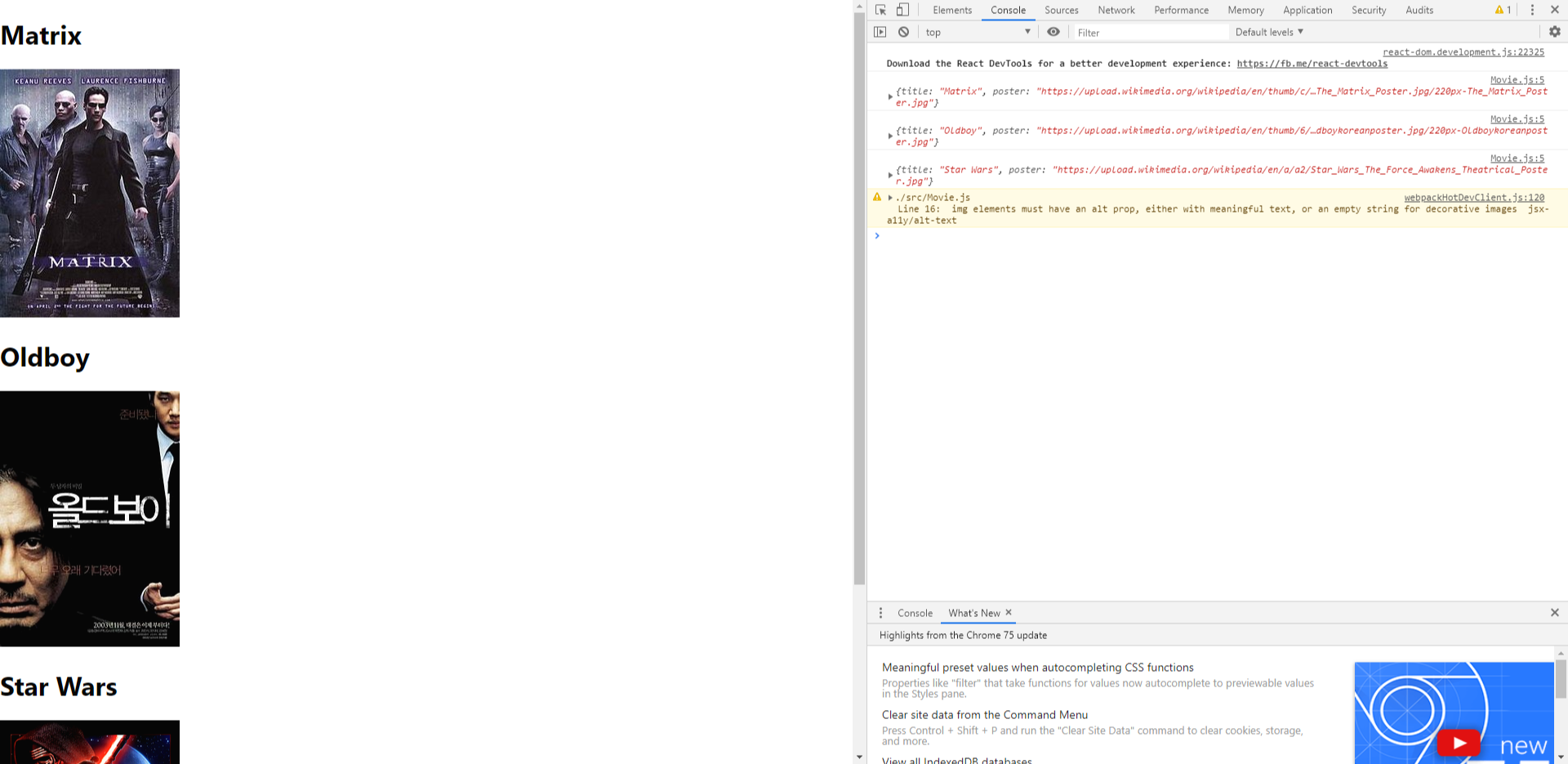Open Movie.js:5 link above the Star Wars log
This screenshot has height=764, width=1568.
pos(1517,158)
